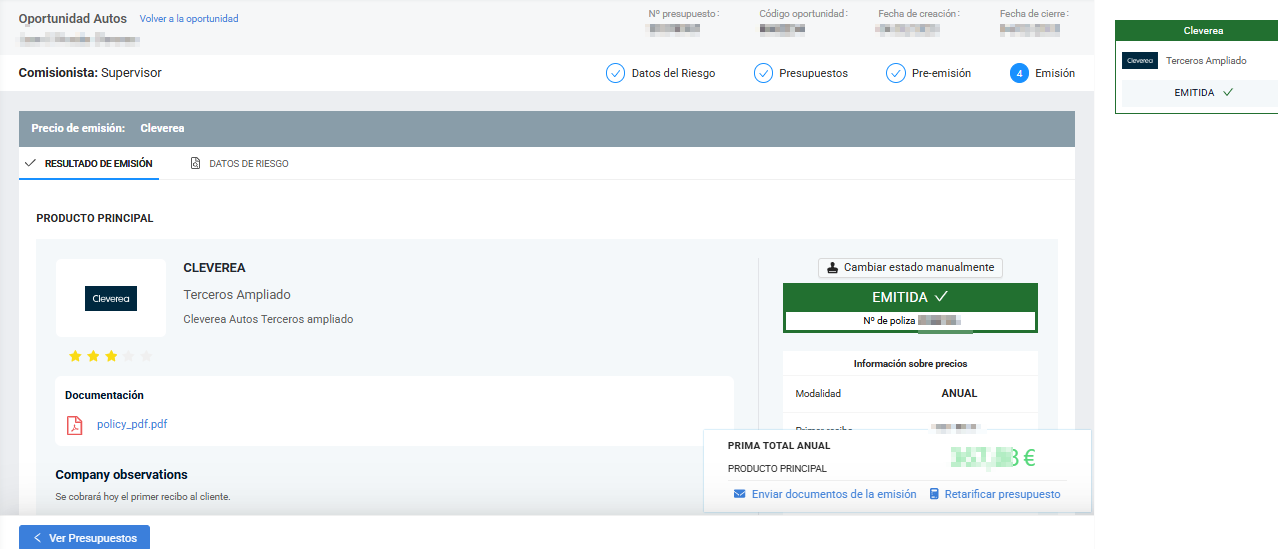Click the green EMITIDA status banner
The height and width of the screenshot is (549, 1278).
point(910,297)
